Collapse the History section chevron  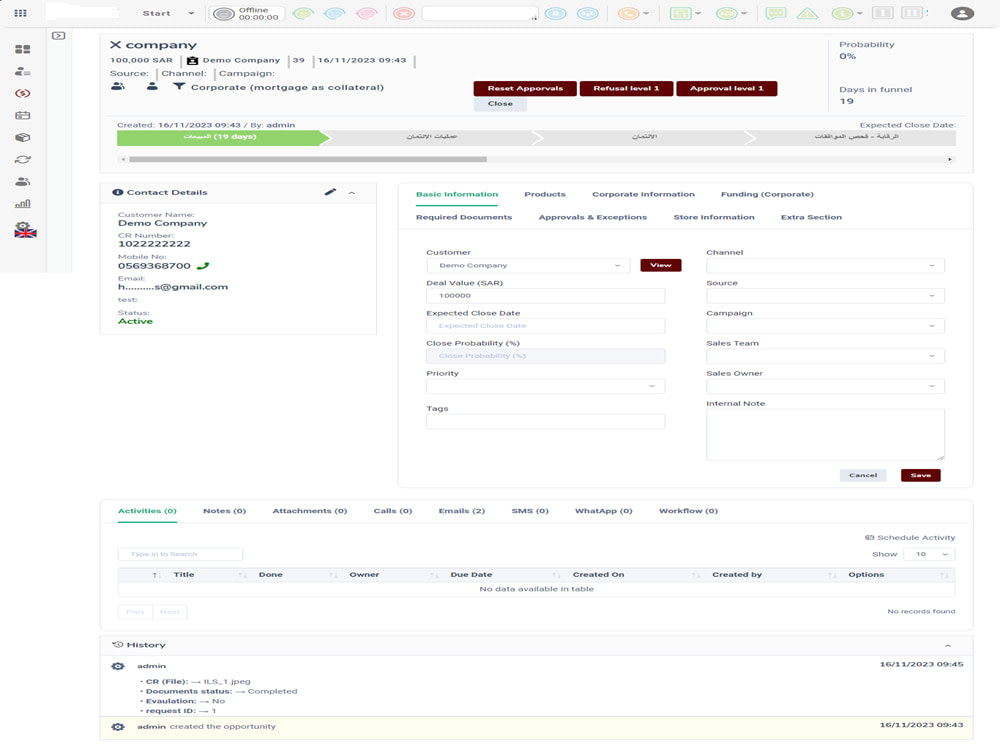tap(948, 645)
